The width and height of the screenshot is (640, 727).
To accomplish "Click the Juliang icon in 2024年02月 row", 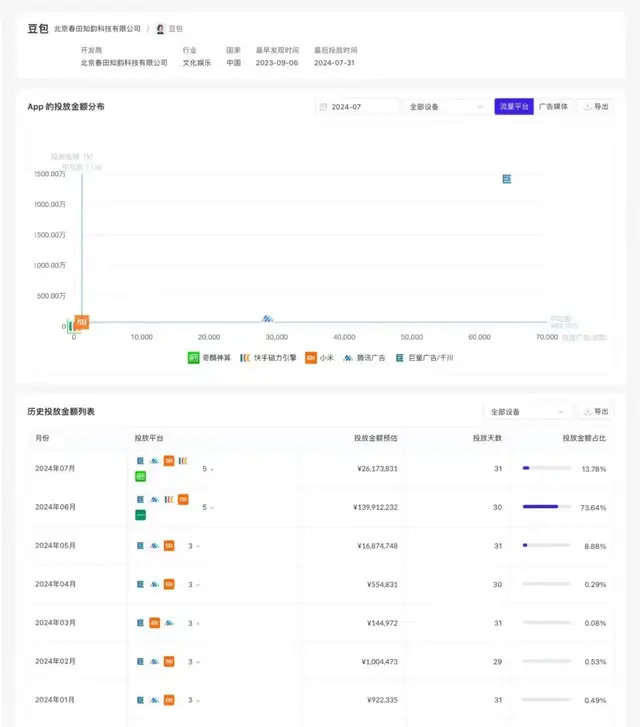I will click(140, 662).
